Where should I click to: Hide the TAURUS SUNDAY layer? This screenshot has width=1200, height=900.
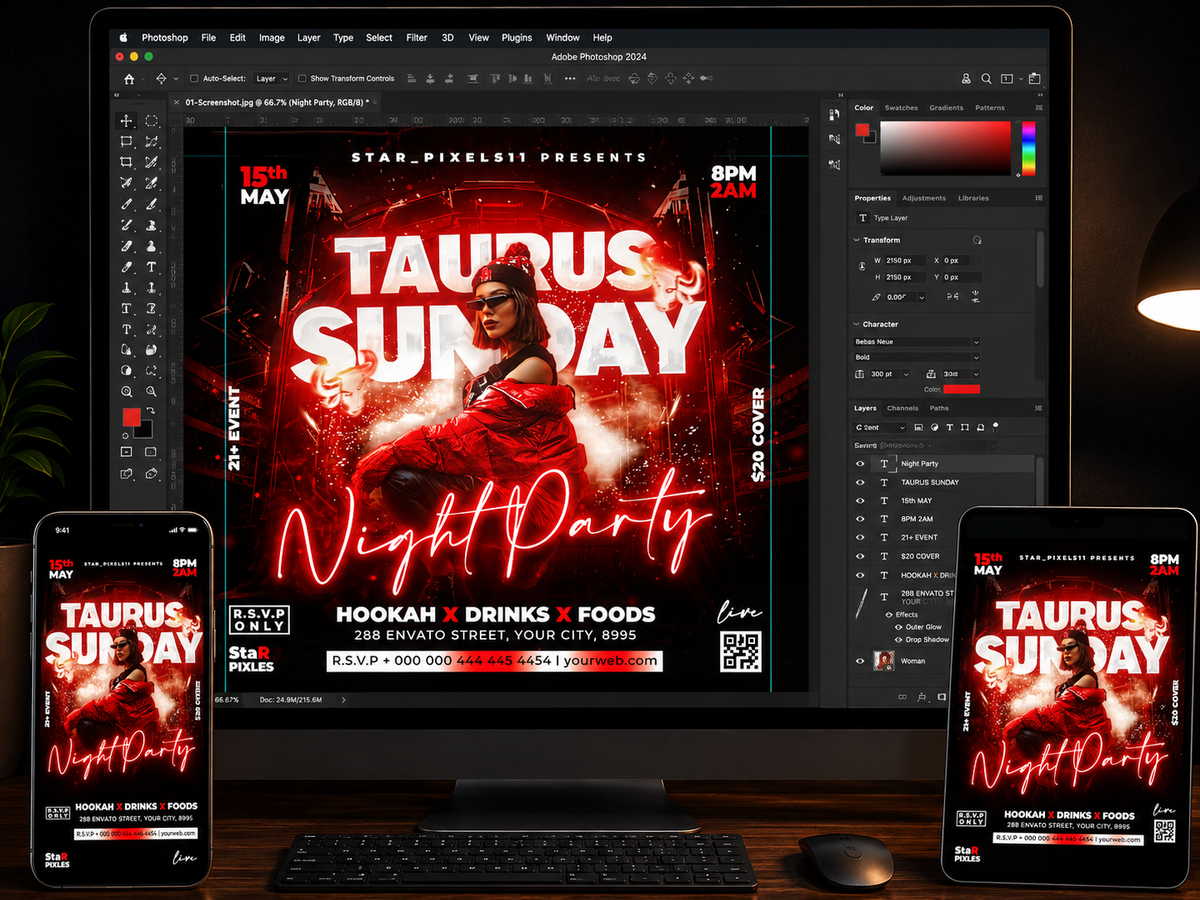[x=860, y=482]
